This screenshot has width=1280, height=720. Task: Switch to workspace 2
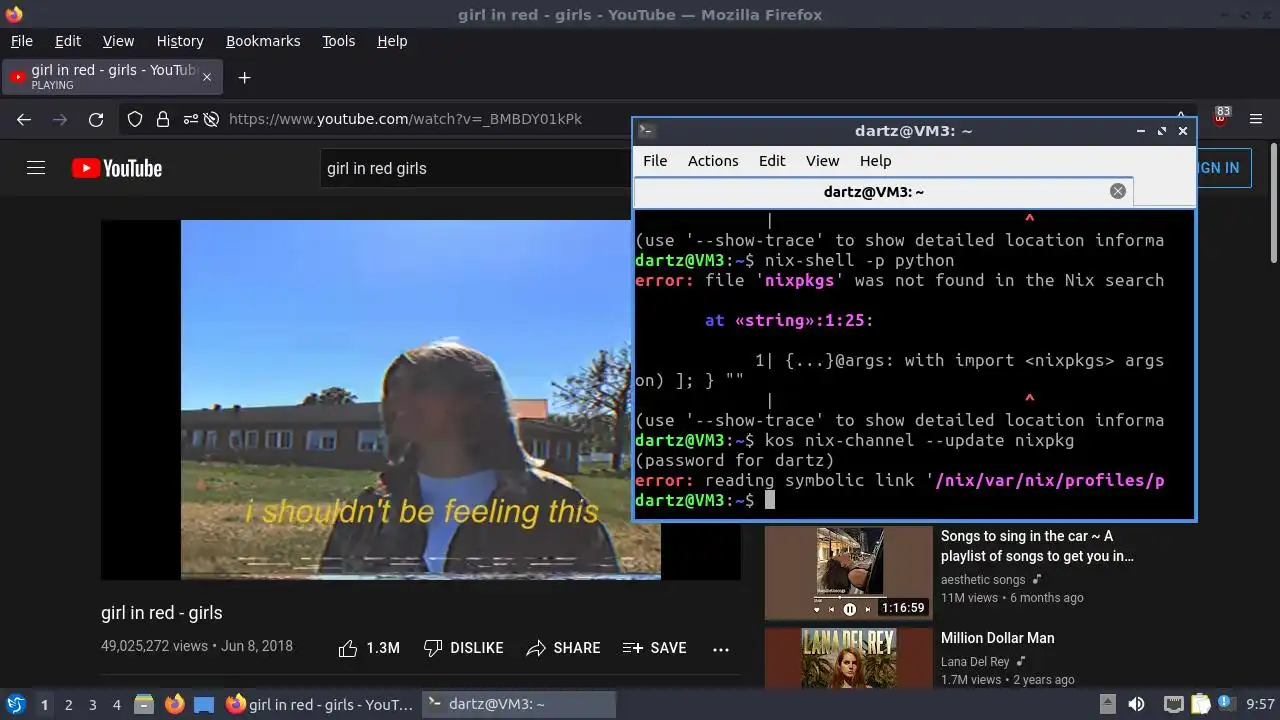pos(68,705)
